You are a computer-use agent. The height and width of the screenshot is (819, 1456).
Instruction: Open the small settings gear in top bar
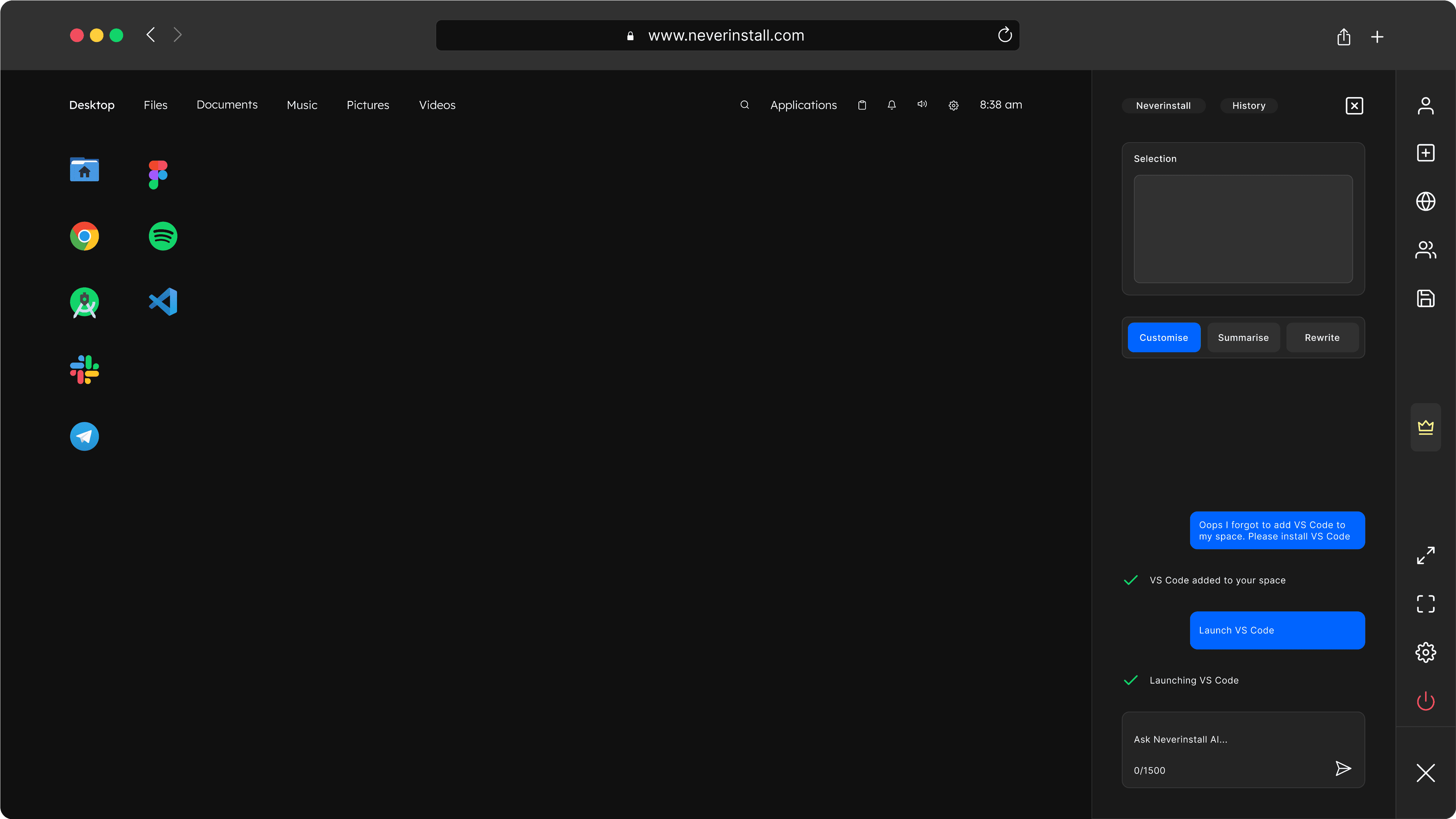[953, 106]
